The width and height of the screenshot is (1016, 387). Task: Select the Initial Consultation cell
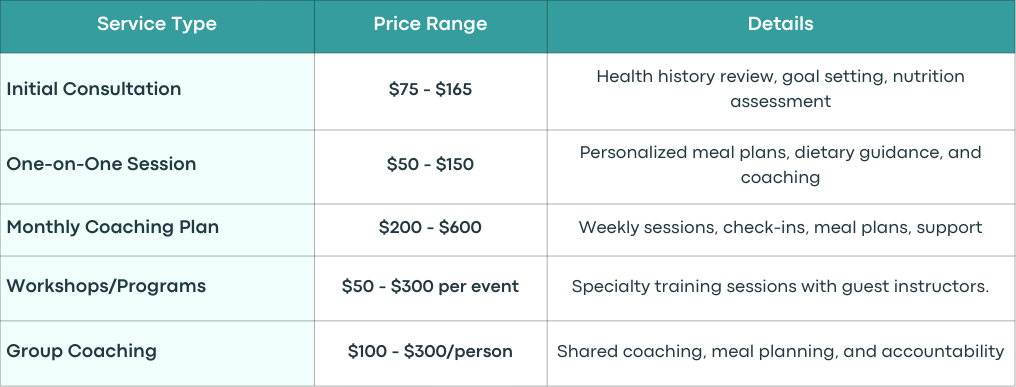[x=157, y=91]
